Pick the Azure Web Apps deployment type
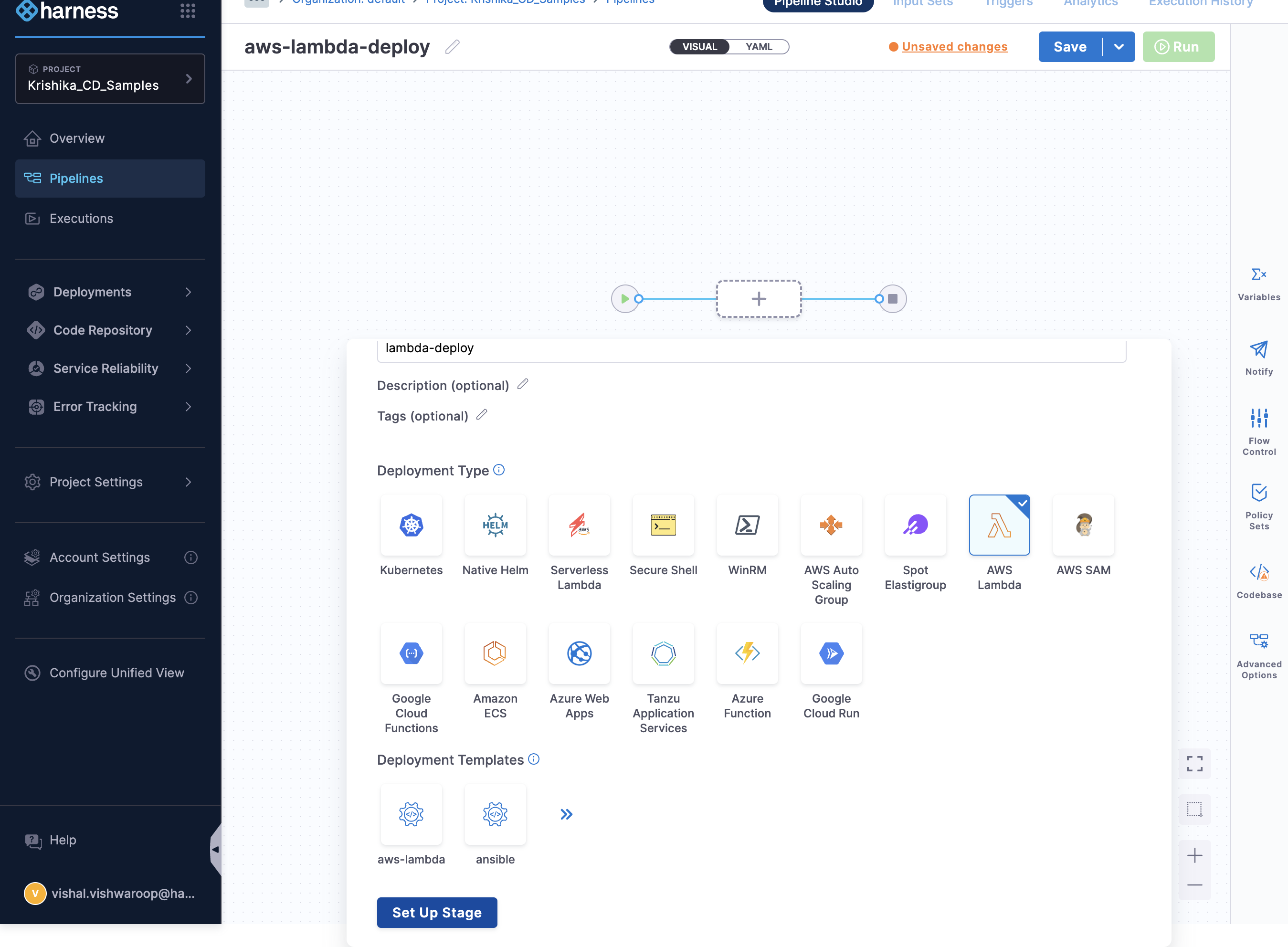Image resolution: width=1288 pixels, height=947 pixels. [579, 653]
